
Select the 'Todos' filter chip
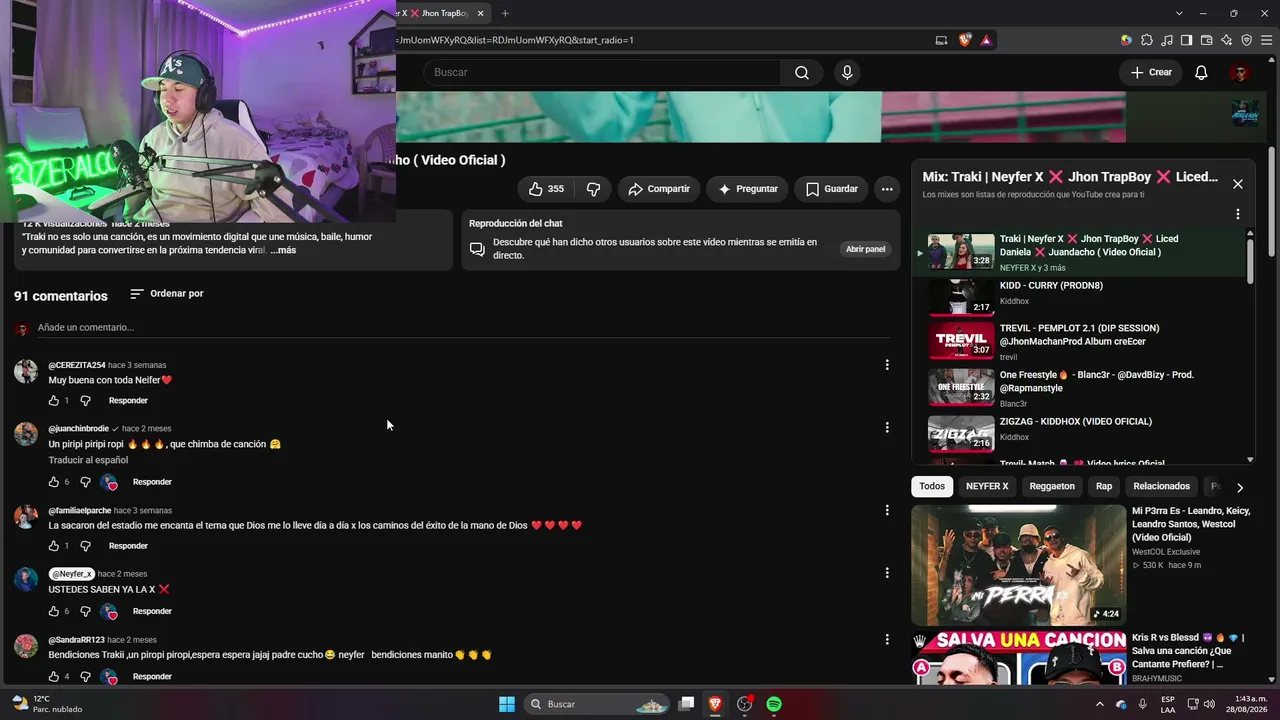(x=932, y=487)
